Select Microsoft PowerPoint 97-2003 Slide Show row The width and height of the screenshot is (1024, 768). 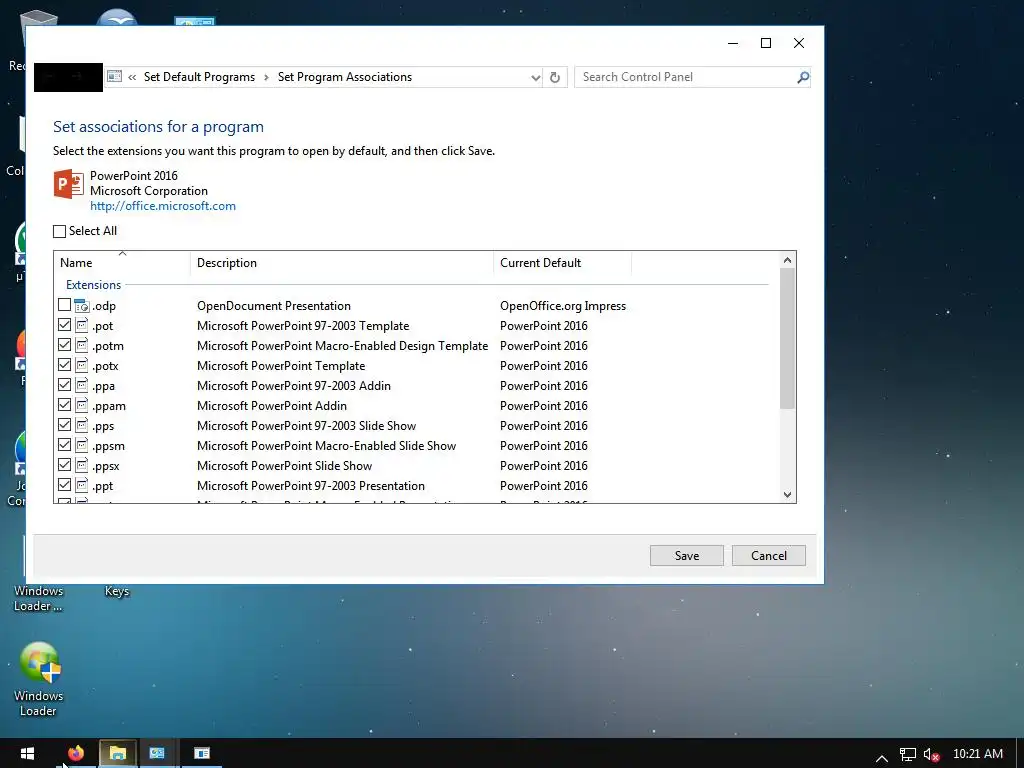pos(413,426)
